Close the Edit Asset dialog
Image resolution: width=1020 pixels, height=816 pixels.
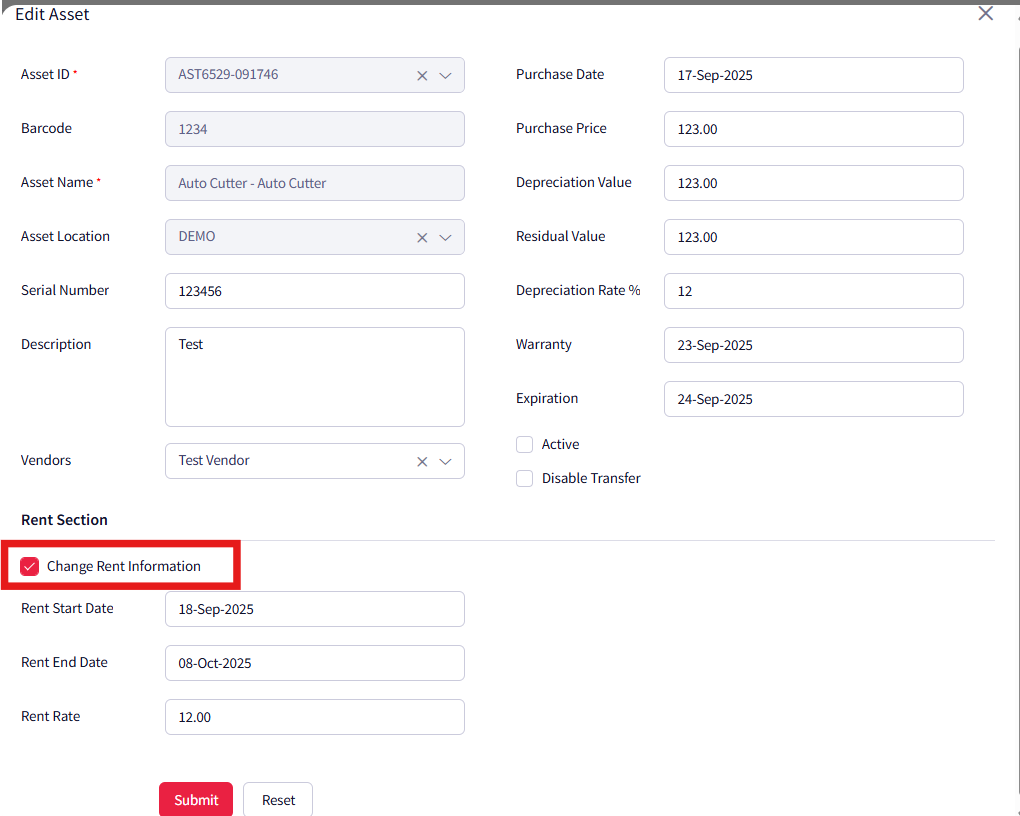point(985,13)
